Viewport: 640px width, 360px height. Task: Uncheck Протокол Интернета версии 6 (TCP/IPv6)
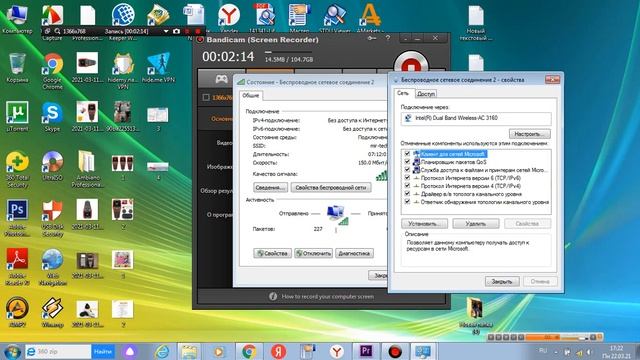(407, 178)
